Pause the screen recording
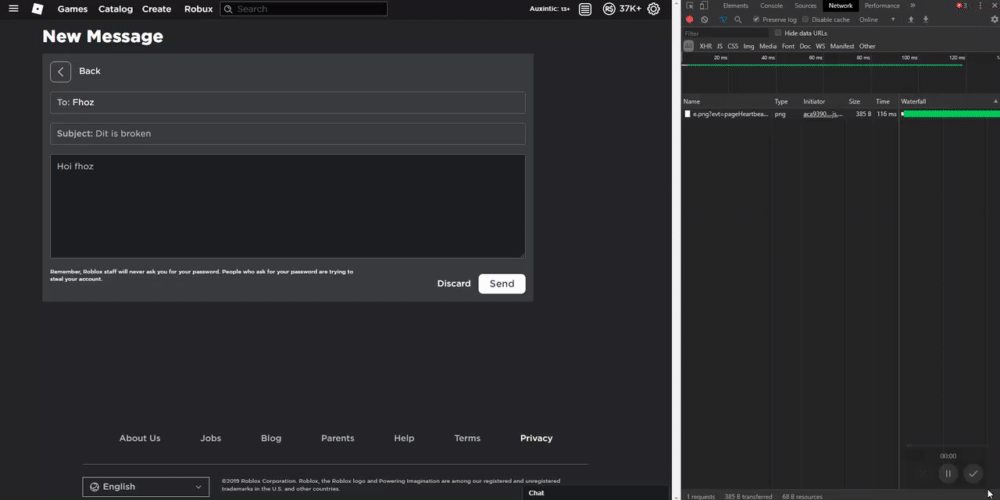The height and width of the screenshot is (500, 1000). tap(948, 473)
